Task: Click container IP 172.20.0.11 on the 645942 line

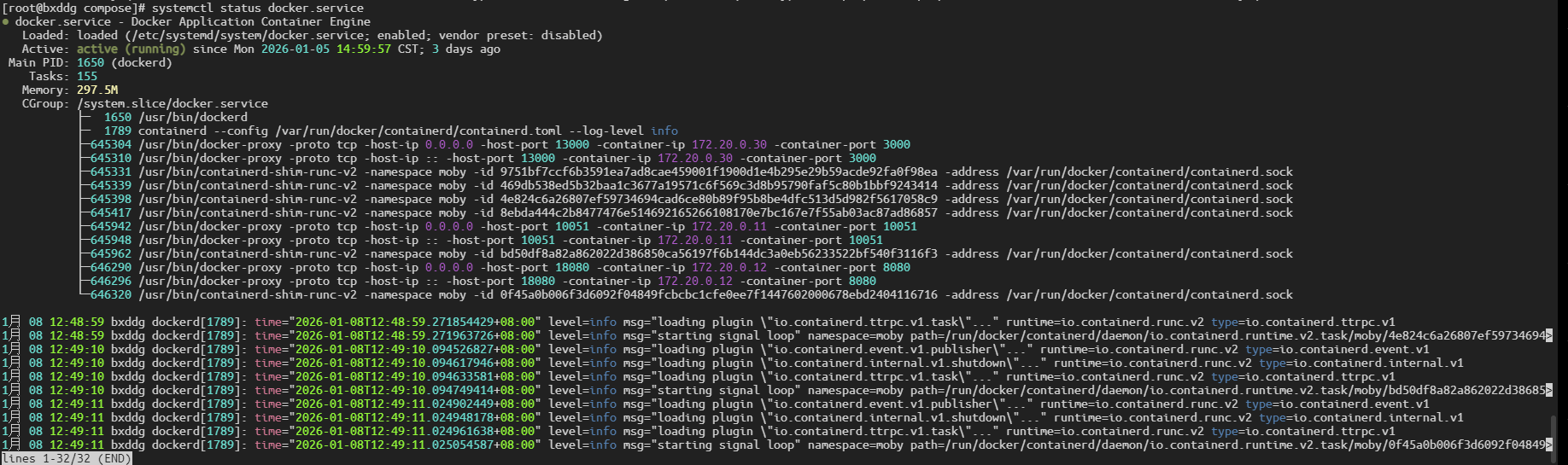Action: (x=729, y=227)
